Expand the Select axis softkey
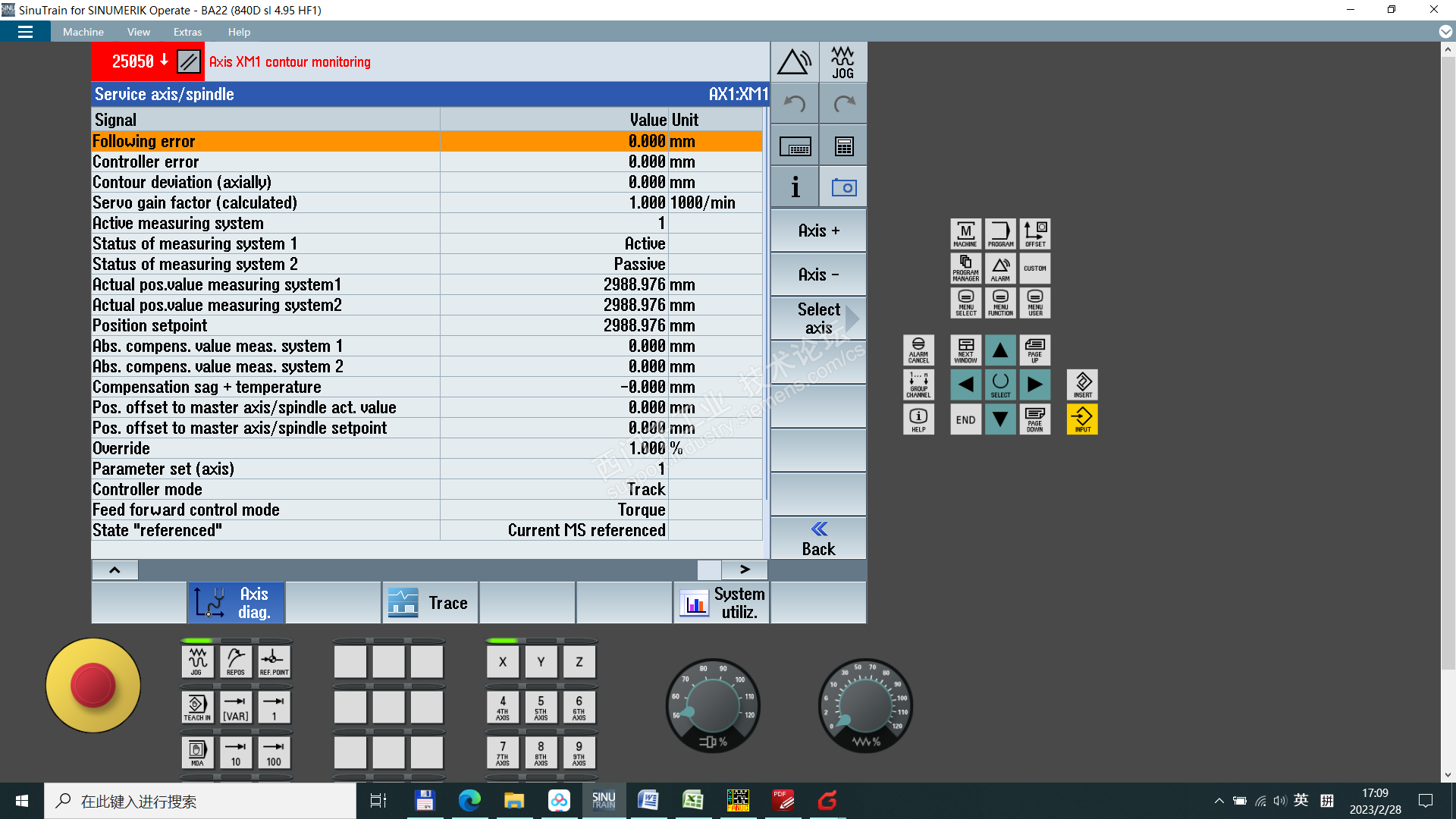The width and height of the screenshot is (1456, 819). pos(818,318)
